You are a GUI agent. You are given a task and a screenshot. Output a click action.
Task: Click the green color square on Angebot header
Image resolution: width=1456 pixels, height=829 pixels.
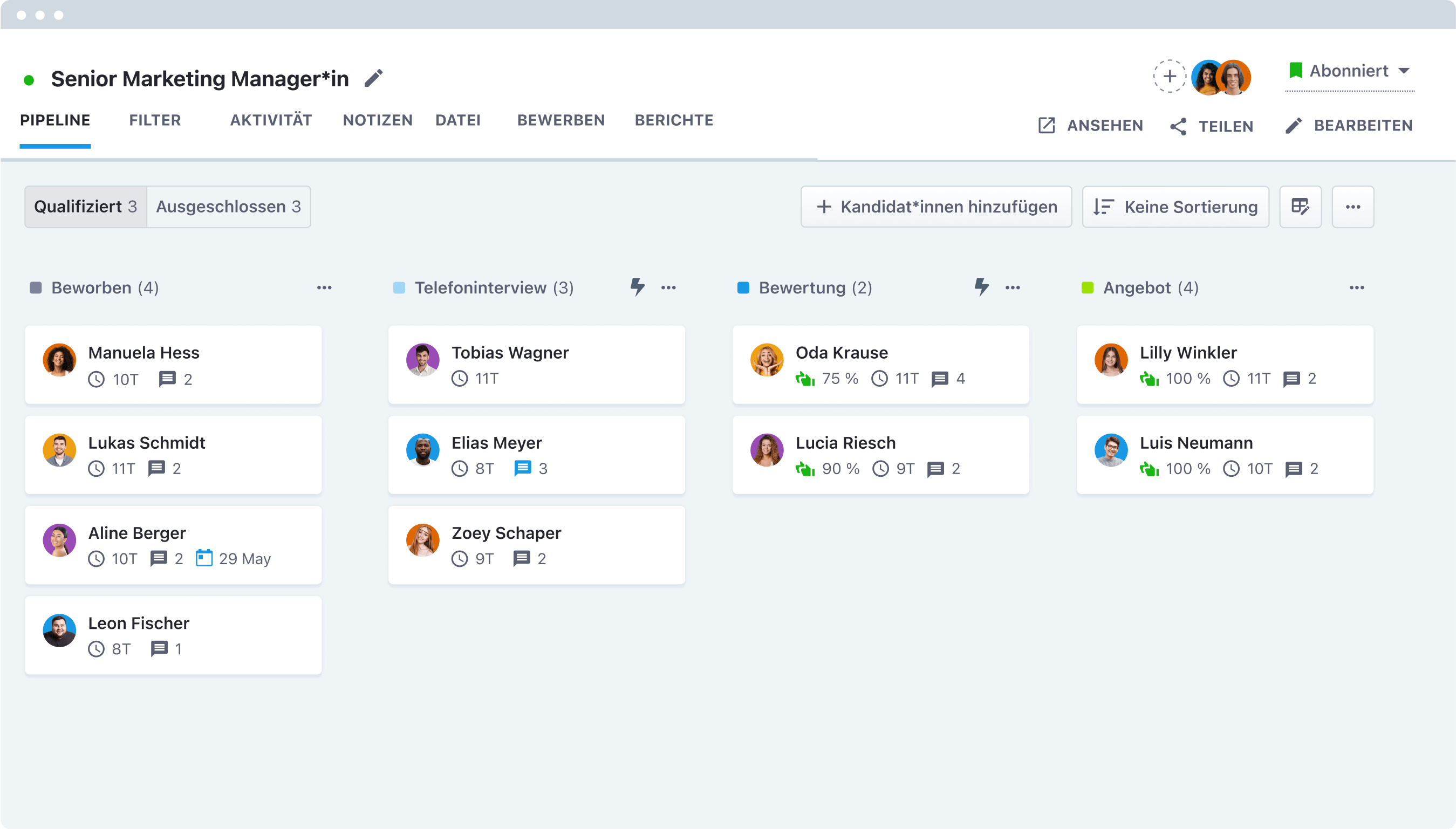click(1086, 287)
